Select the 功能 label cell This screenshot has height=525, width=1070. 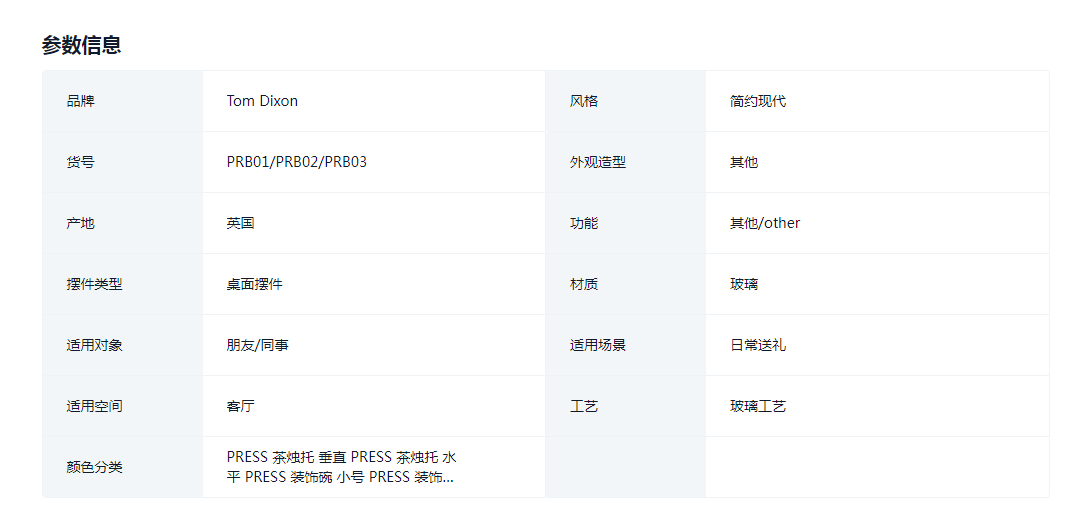pyautogui.click(x=626, y=223)
